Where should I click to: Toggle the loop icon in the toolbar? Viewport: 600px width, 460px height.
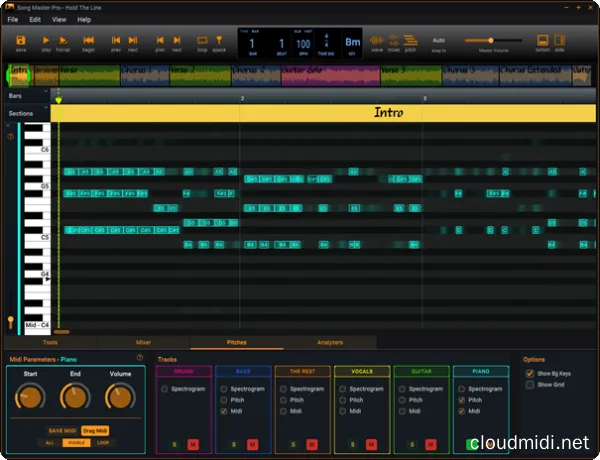(x=202, y=41)
